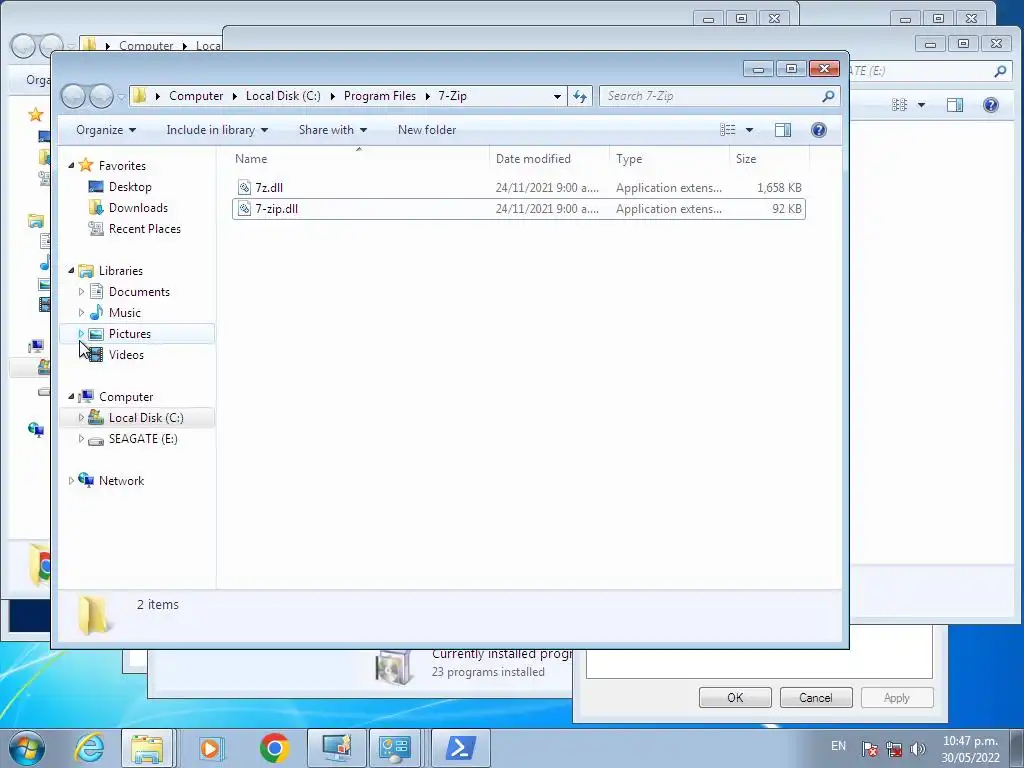This screenshot has height=768, width=1024.
Task: Select Local Disk (C:) in navigation pane
Action: pyautogui.click(x=146, y=418)
